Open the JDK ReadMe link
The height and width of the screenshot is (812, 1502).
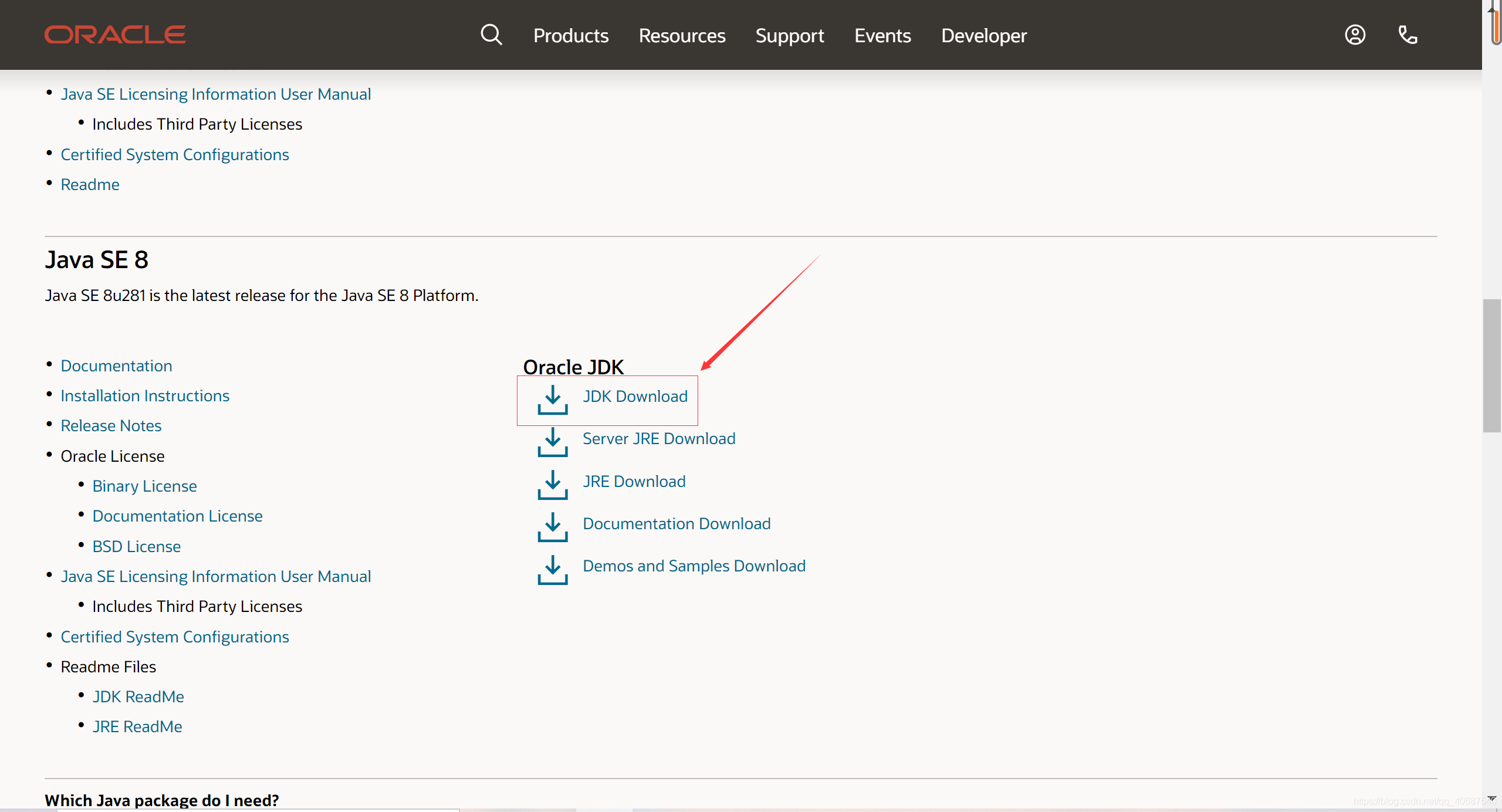click(138, 697)
